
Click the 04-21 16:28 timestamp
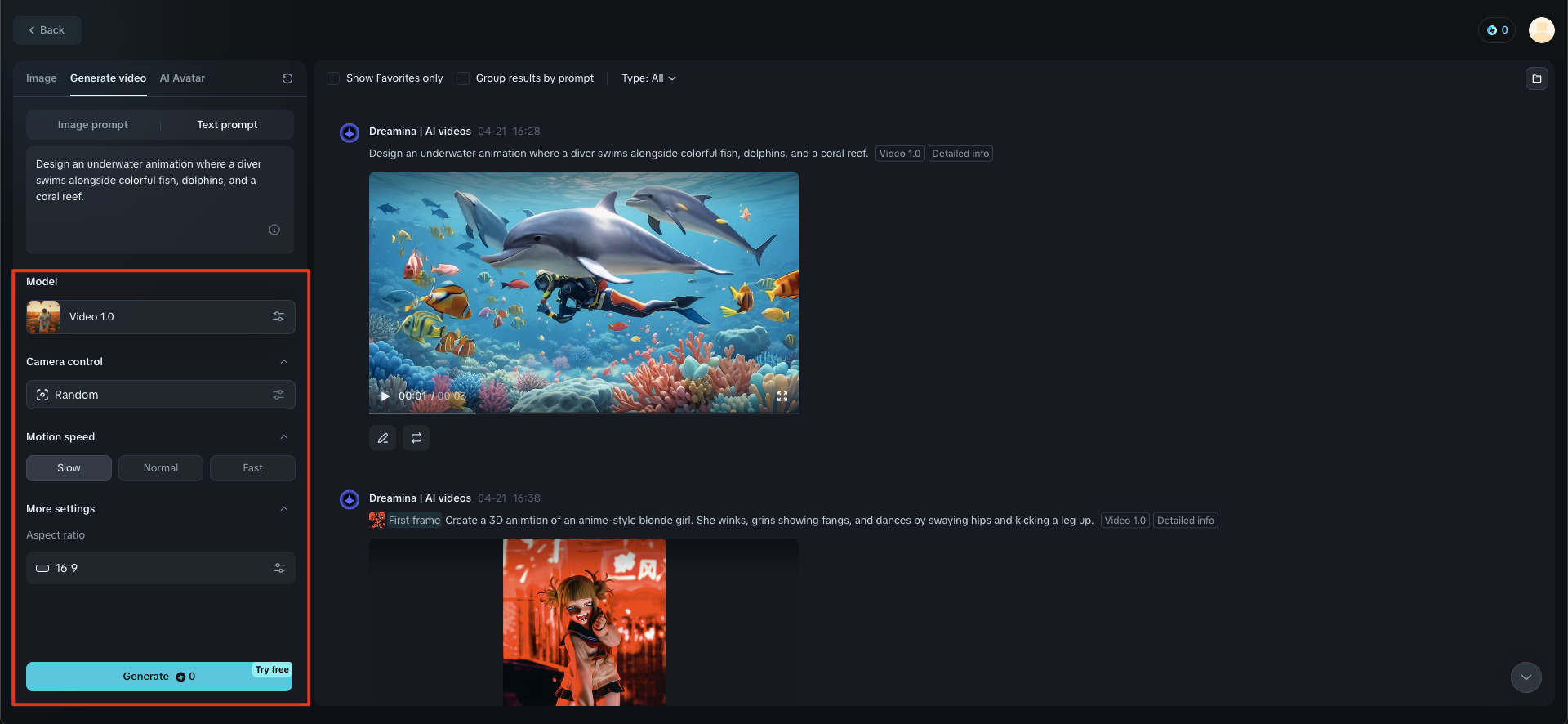pos(509,132)
